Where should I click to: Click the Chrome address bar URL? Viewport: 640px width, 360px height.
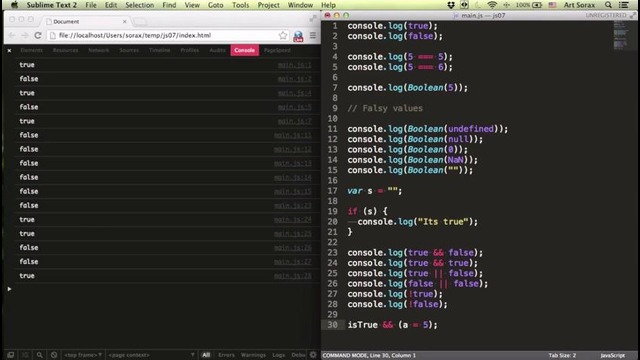pyautogui.click(x=135, y=36)
